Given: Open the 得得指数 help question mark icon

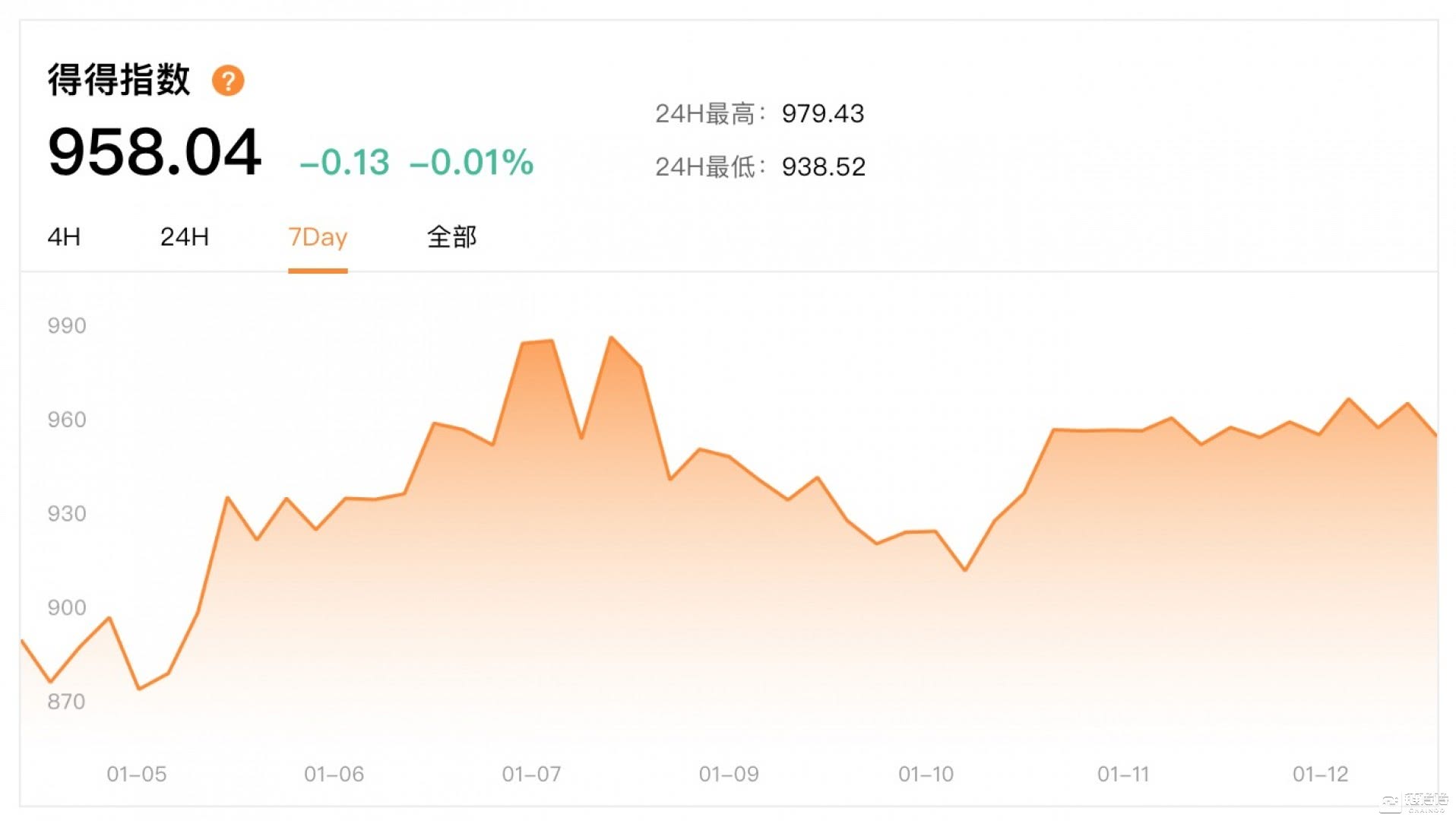Looking at the screenshot, I should (x=230, y=78).
